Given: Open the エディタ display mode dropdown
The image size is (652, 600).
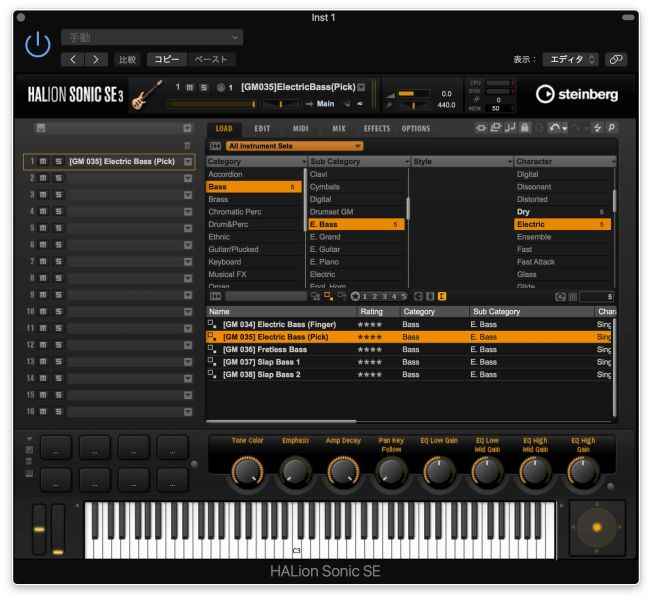Looking at the screenshot, I should [x=570, y=59].
